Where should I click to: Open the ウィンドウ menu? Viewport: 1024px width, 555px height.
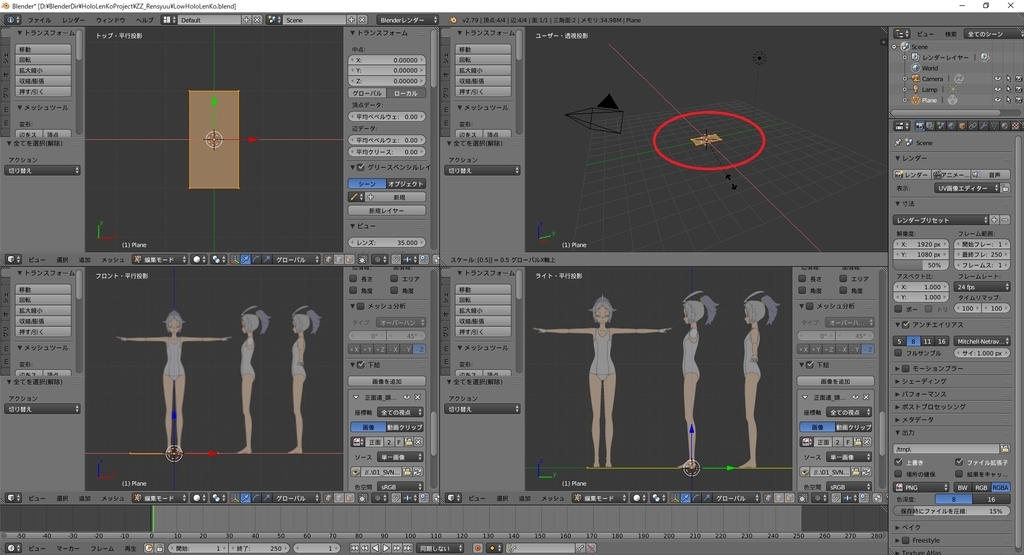[x=110, y=20]
